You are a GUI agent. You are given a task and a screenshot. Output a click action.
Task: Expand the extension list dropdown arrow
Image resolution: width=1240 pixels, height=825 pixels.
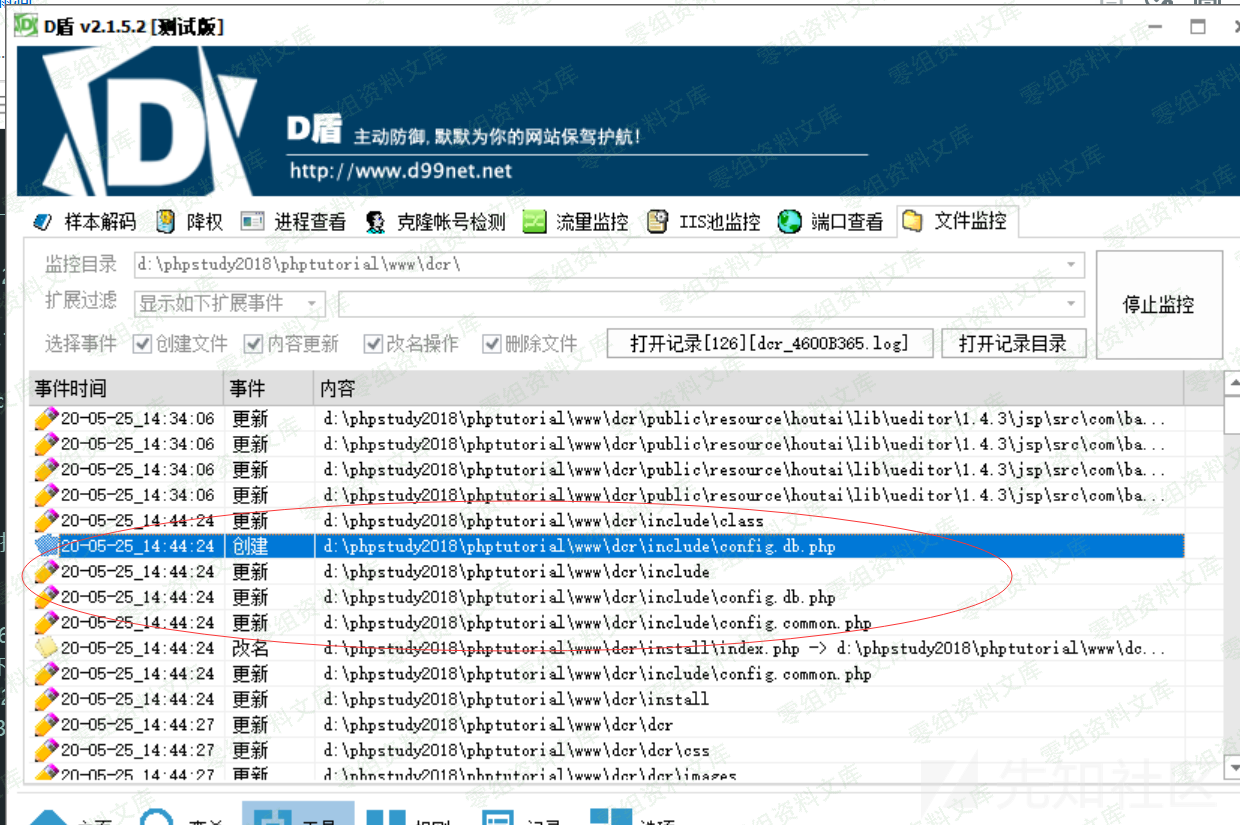coord(1073,303)
